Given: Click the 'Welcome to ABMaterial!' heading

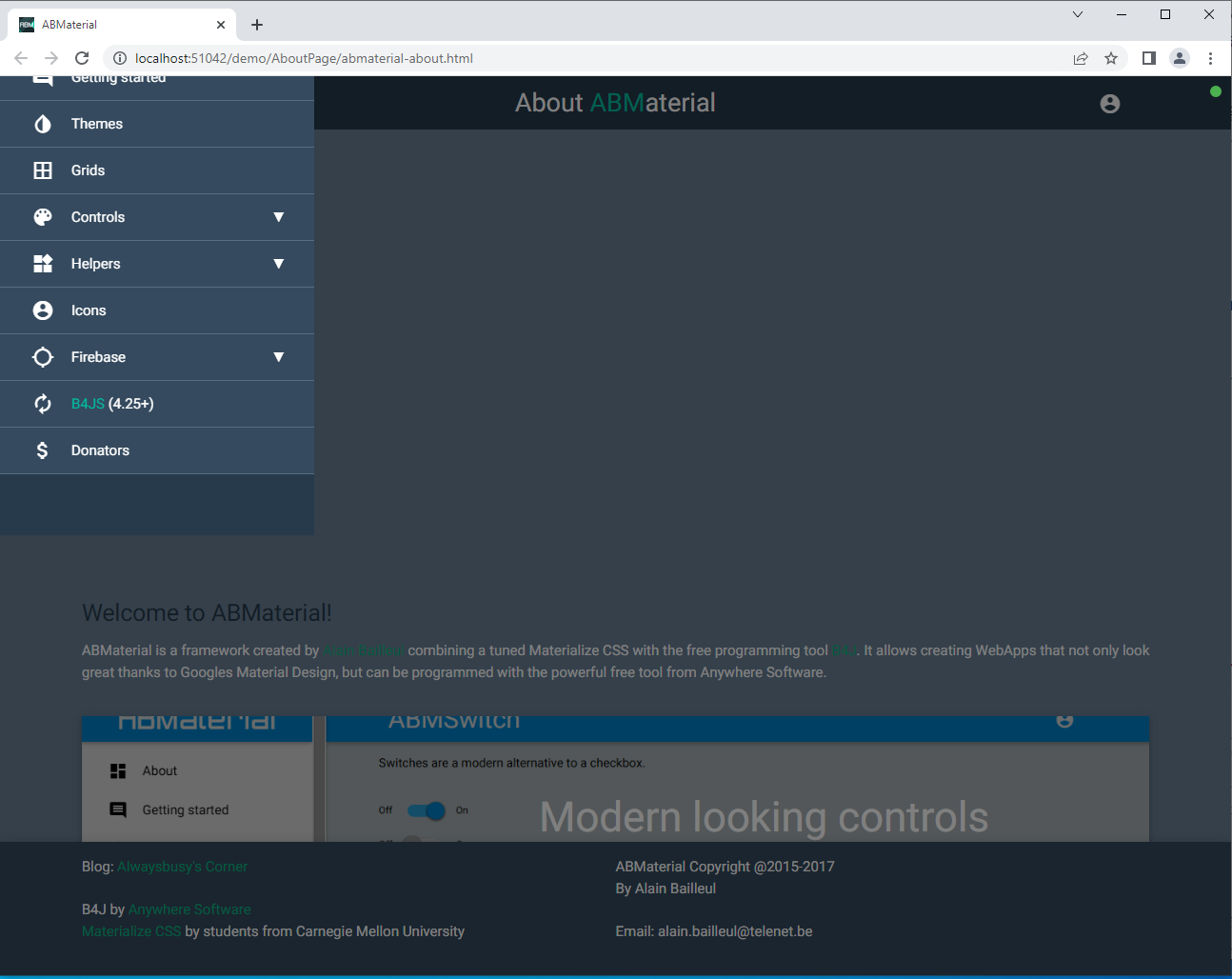Looking at the screenshot, I should click(x=207, y=612).
